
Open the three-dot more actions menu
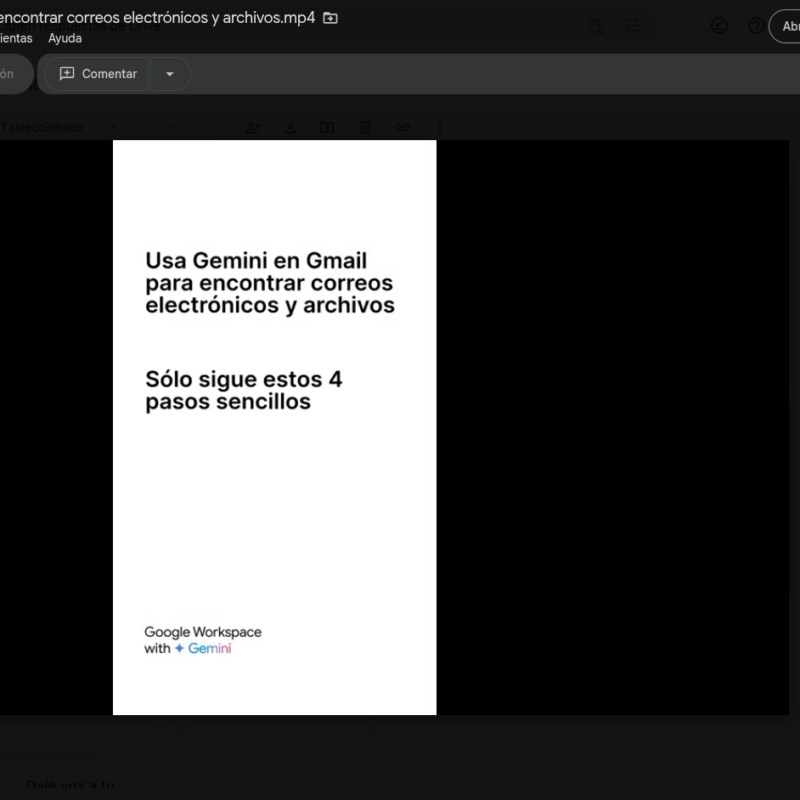pos(440,127)
